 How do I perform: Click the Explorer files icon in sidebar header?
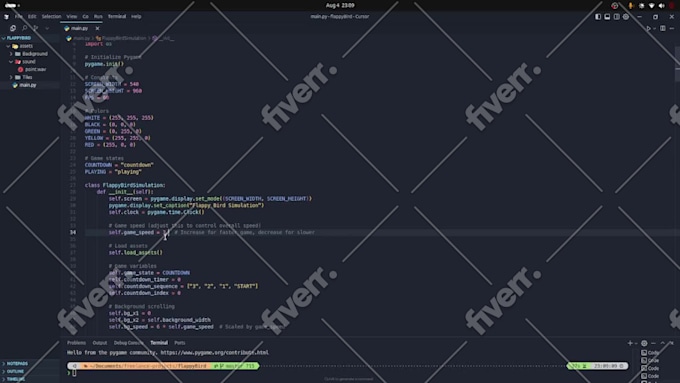(x=13, y=28)
